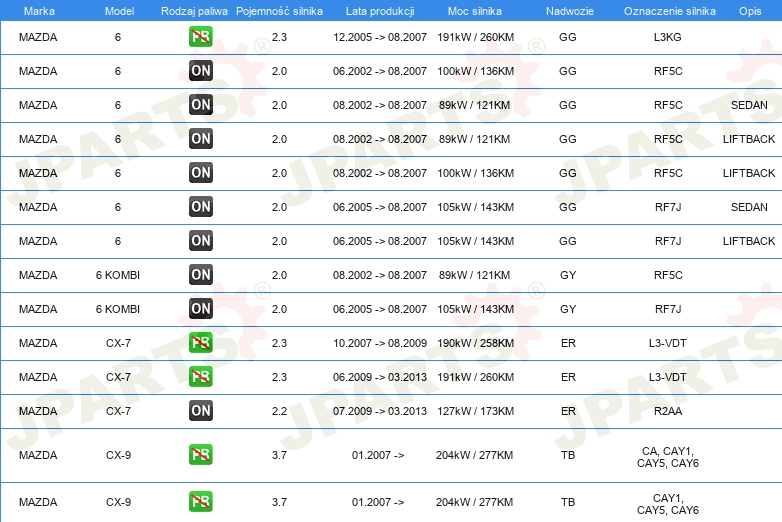The image size is (782, 522).
Task: Click the diesel ON icon in the R2AA row
Action: 200,411
